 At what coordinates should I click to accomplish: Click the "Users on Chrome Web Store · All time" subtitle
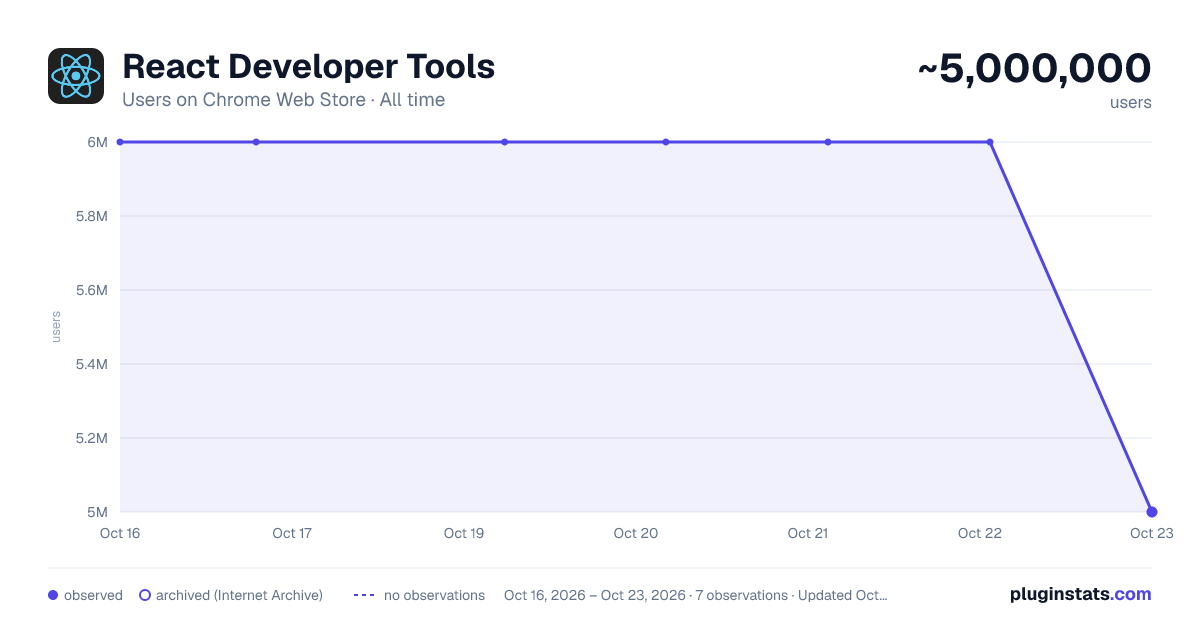pos(284,100)
